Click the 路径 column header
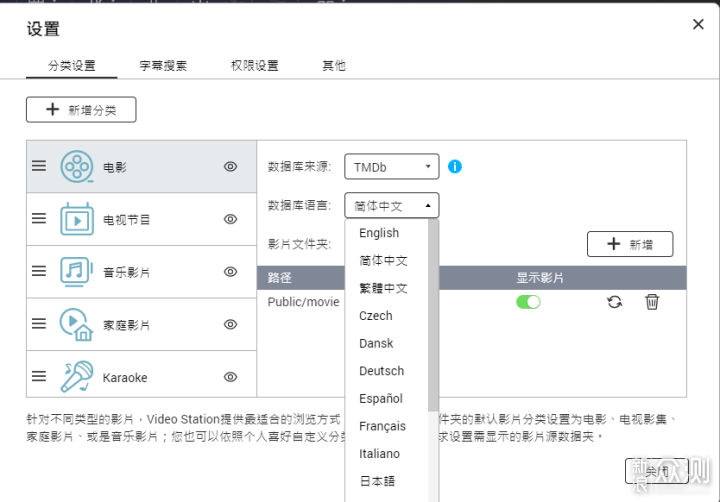The width and height of the screenshot is (720, 502). click(279, 277)
